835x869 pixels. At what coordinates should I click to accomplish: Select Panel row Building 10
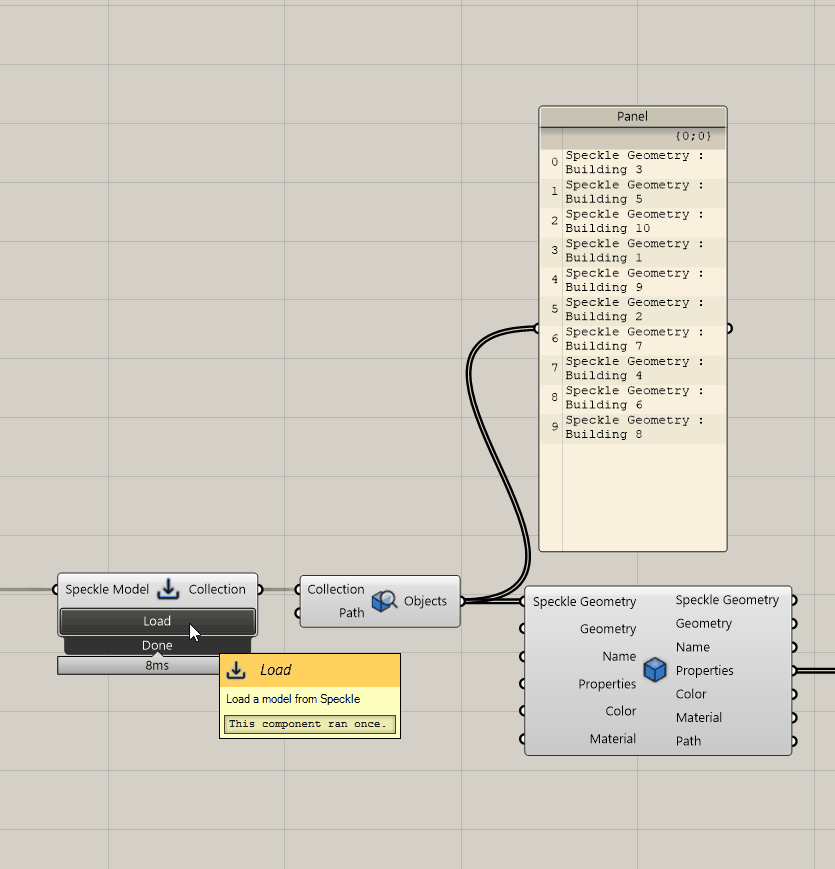pyautogui.click(x=633, y=221)
